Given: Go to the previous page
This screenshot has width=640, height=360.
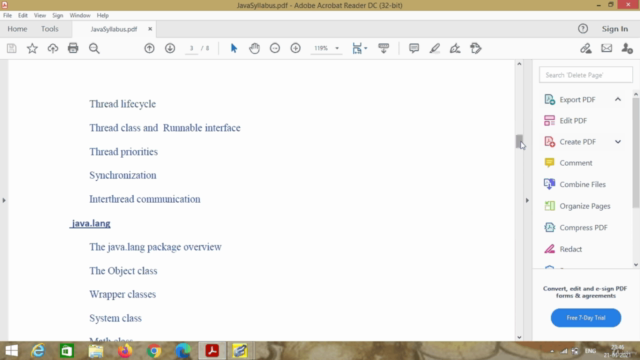Looking at the screenshot, I should click(149, 48).
